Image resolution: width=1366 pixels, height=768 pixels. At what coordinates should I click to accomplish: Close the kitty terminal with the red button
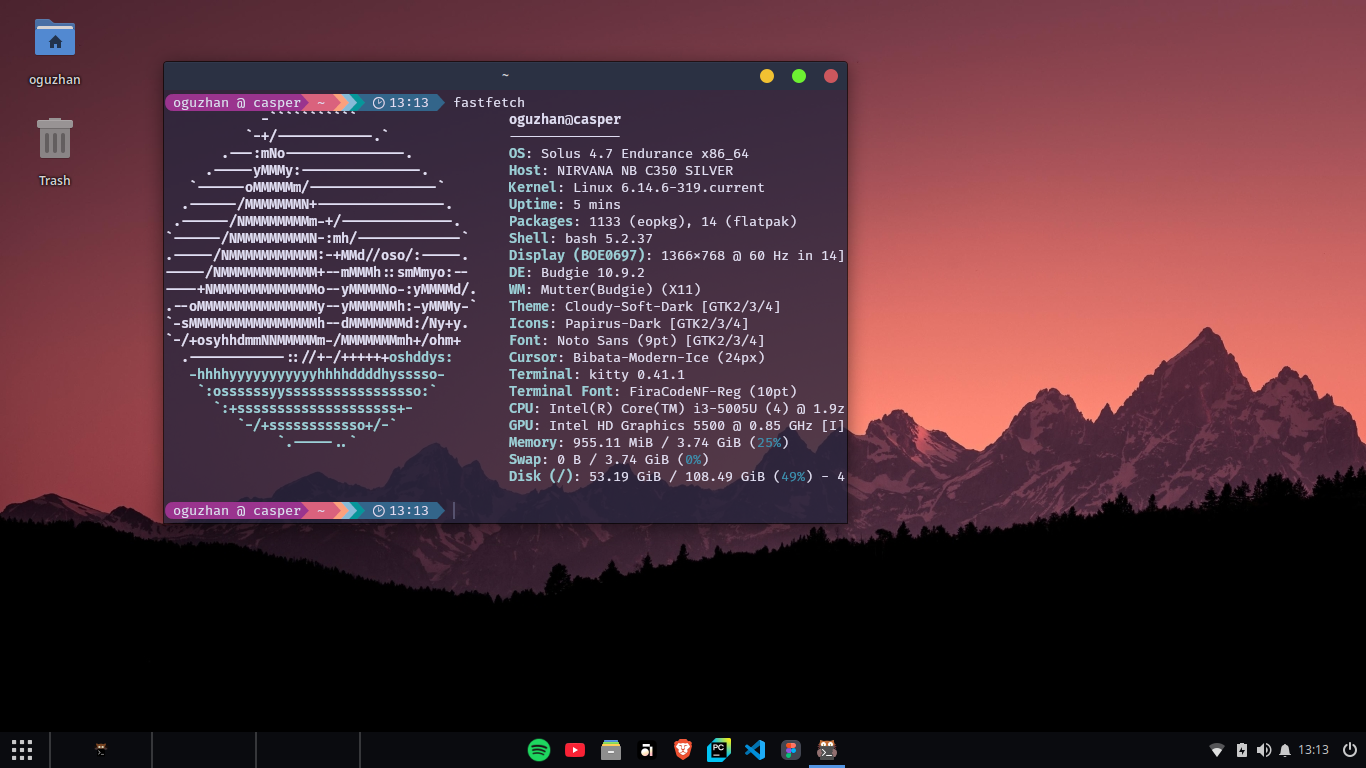(x=831, y=76)
